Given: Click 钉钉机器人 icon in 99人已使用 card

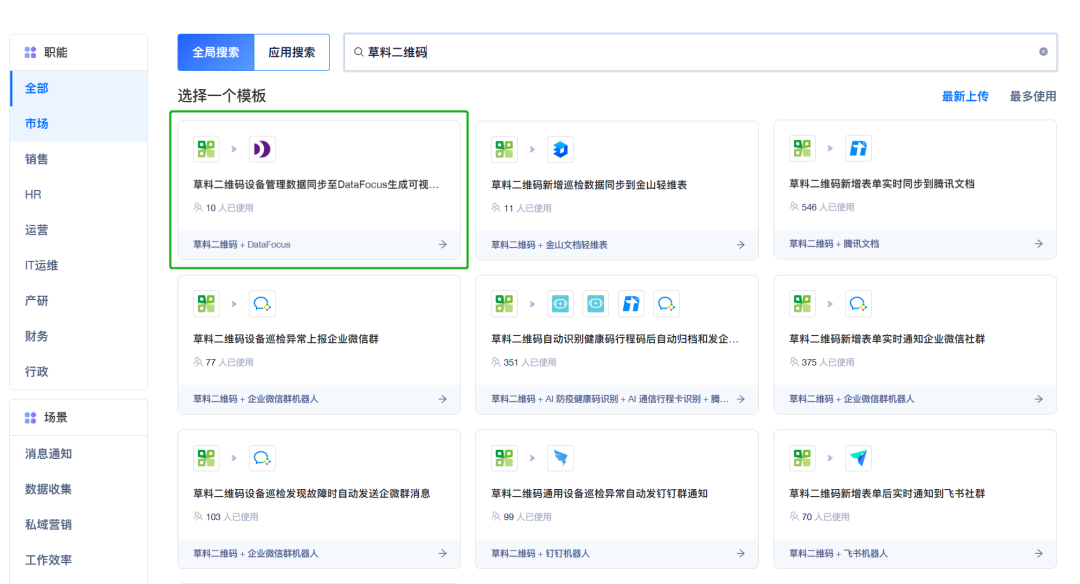Looking at the screenshot, I should 560,458.
